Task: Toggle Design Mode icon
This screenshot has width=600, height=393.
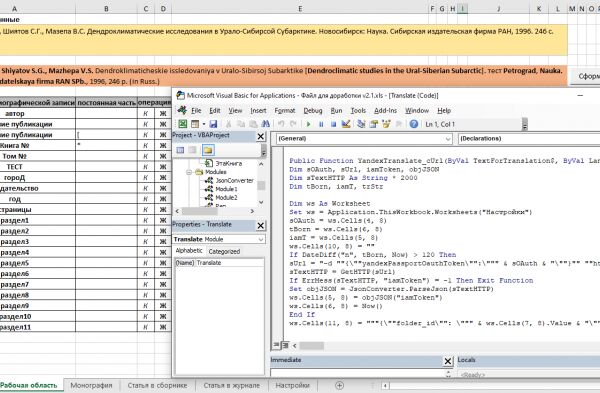Action: pyautogui.click(x=346, y=124)
